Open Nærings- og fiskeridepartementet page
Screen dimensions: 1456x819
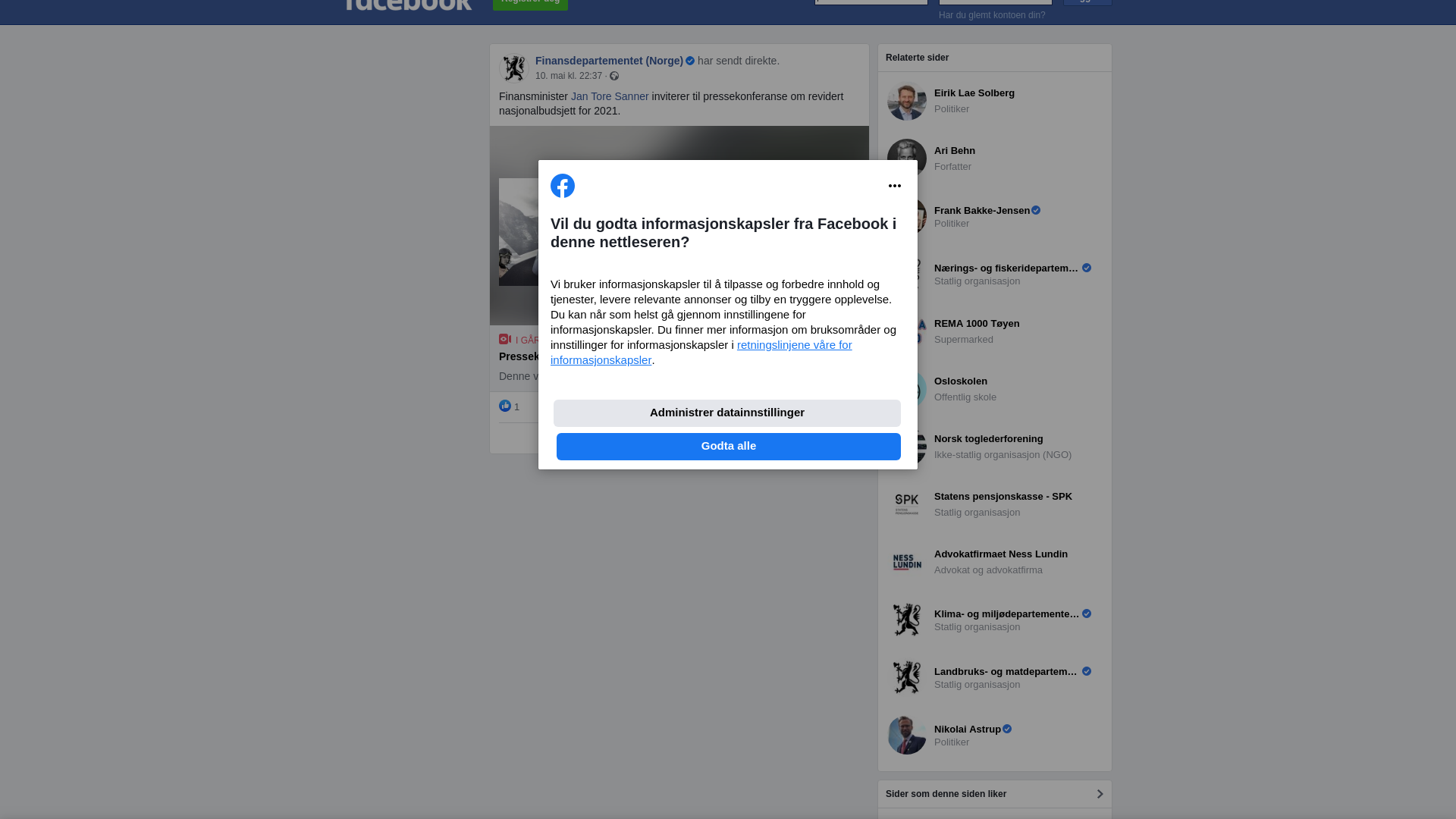pyautogui.click(x=1006, y=268)
